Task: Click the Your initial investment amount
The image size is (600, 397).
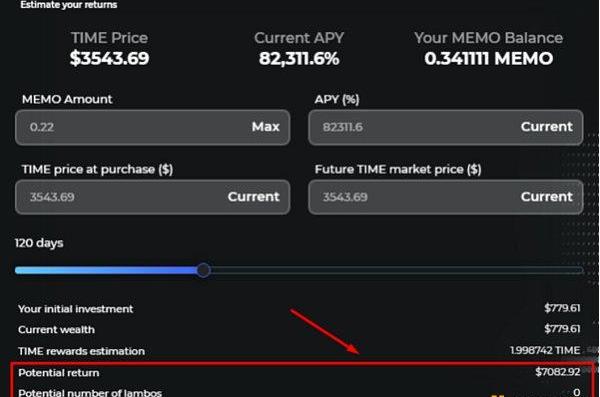Action: [x=562, y=308]
